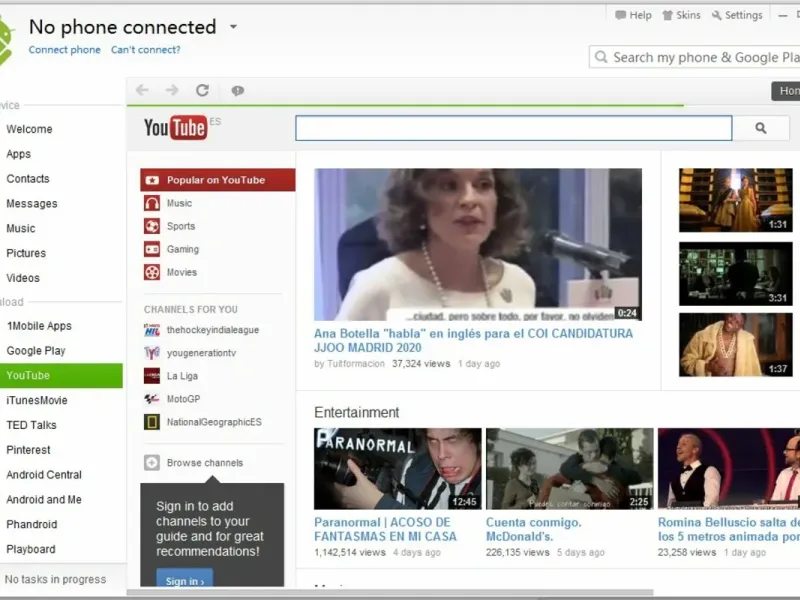This screenshot has width=800, height=600.
Task: Click the Skins shirt icon
Action: pos(667,15)
